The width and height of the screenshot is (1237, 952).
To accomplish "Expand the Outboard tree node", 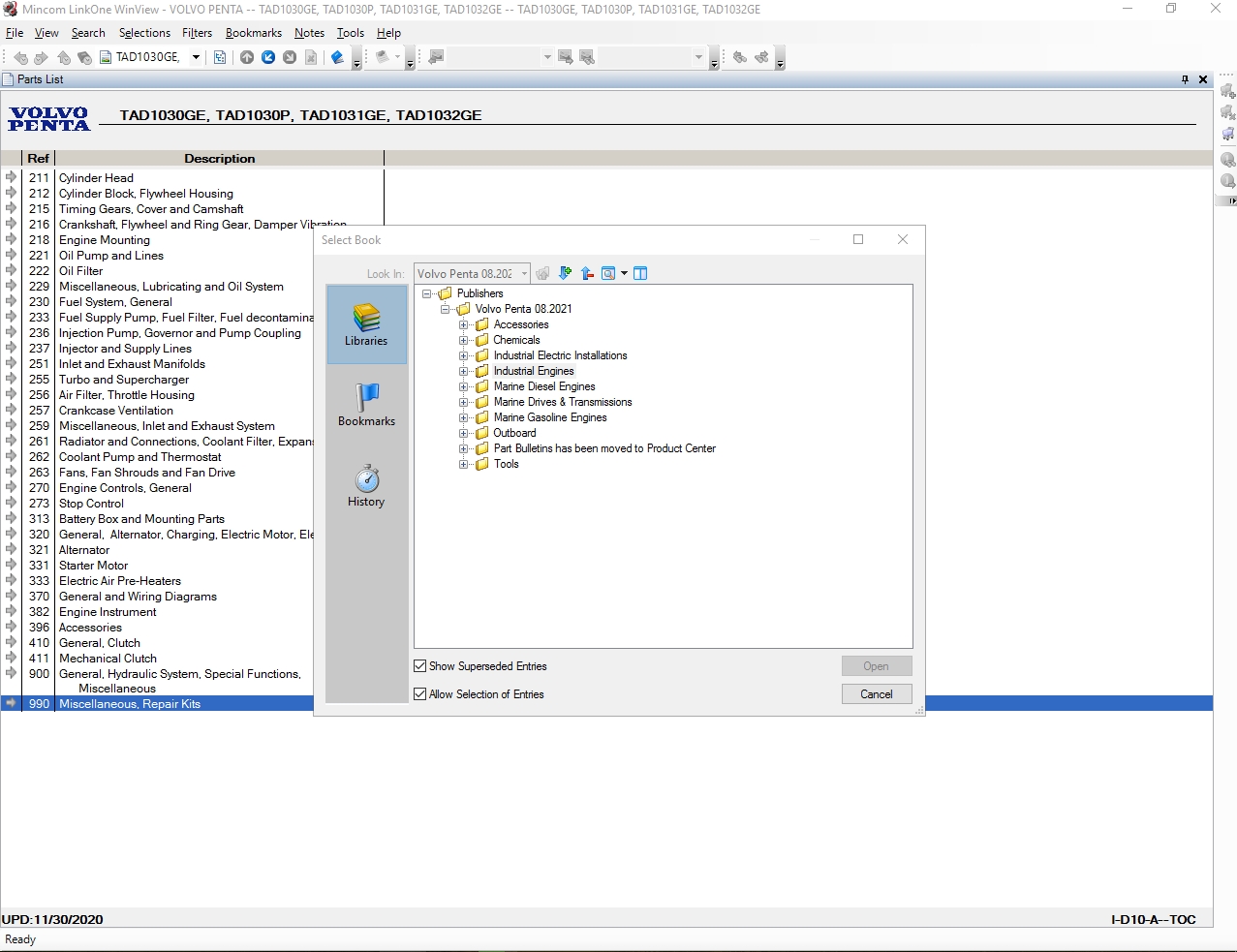I will [x=464, y=433].
